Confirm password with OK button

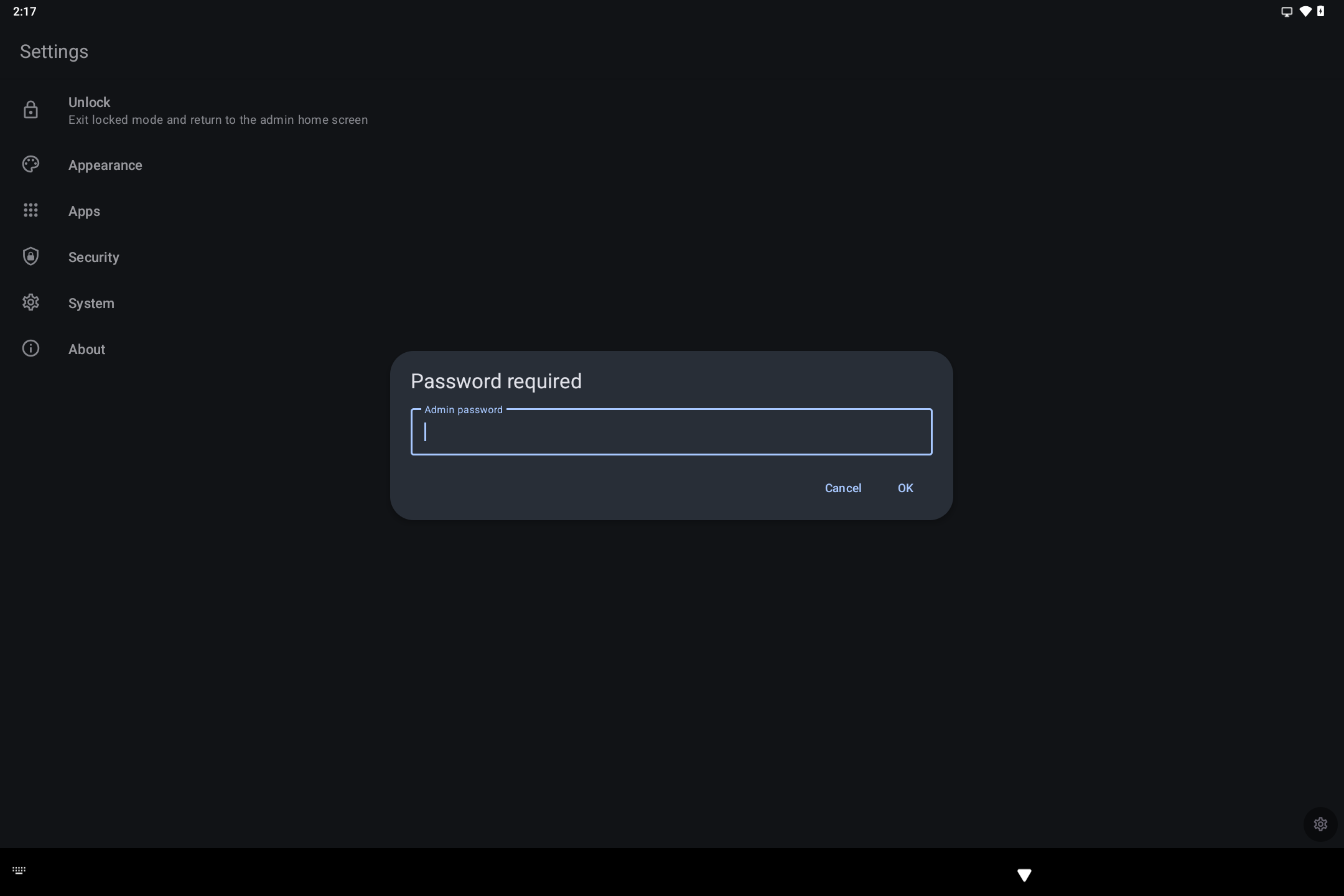tap(905, 488)
